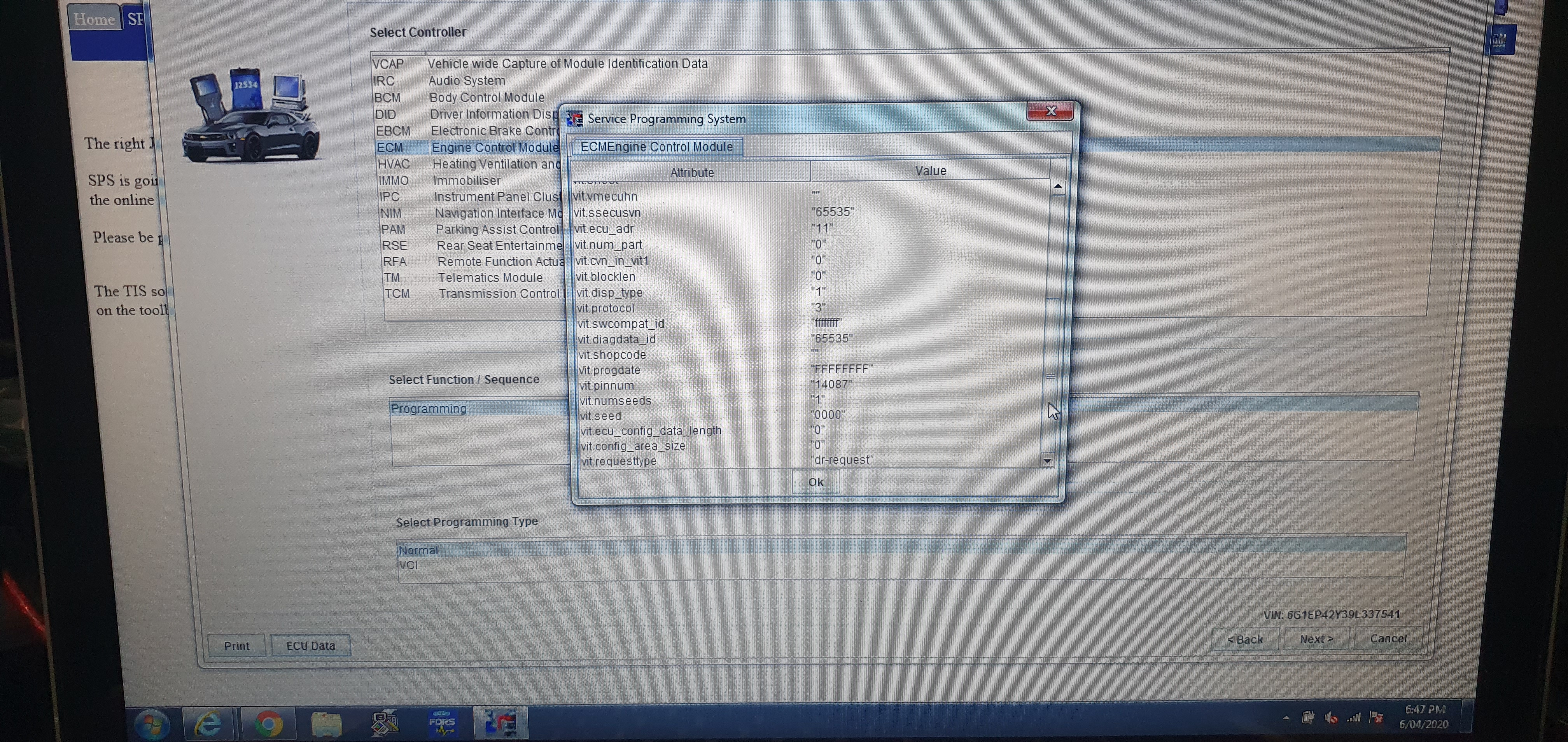Open the diagnostic tool icon beside FDRS
The width and height of the screenshot is (1568, 742).
384,723
